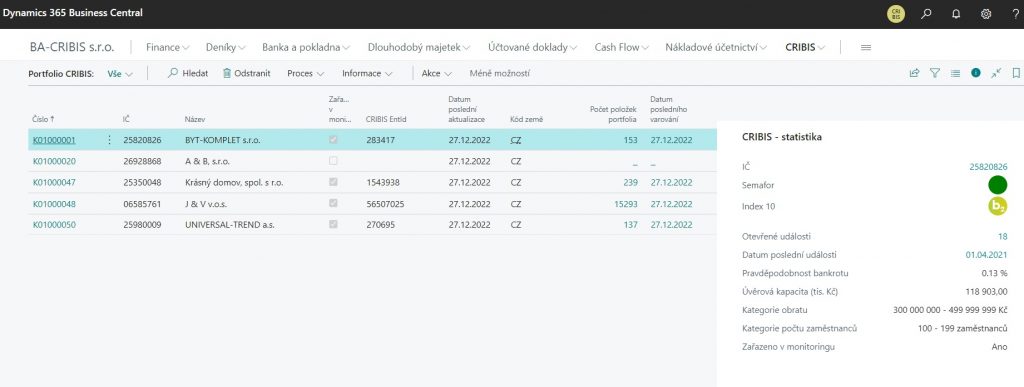
Task: Click the Odstranit delete button
Action: (x=246, y=73)
